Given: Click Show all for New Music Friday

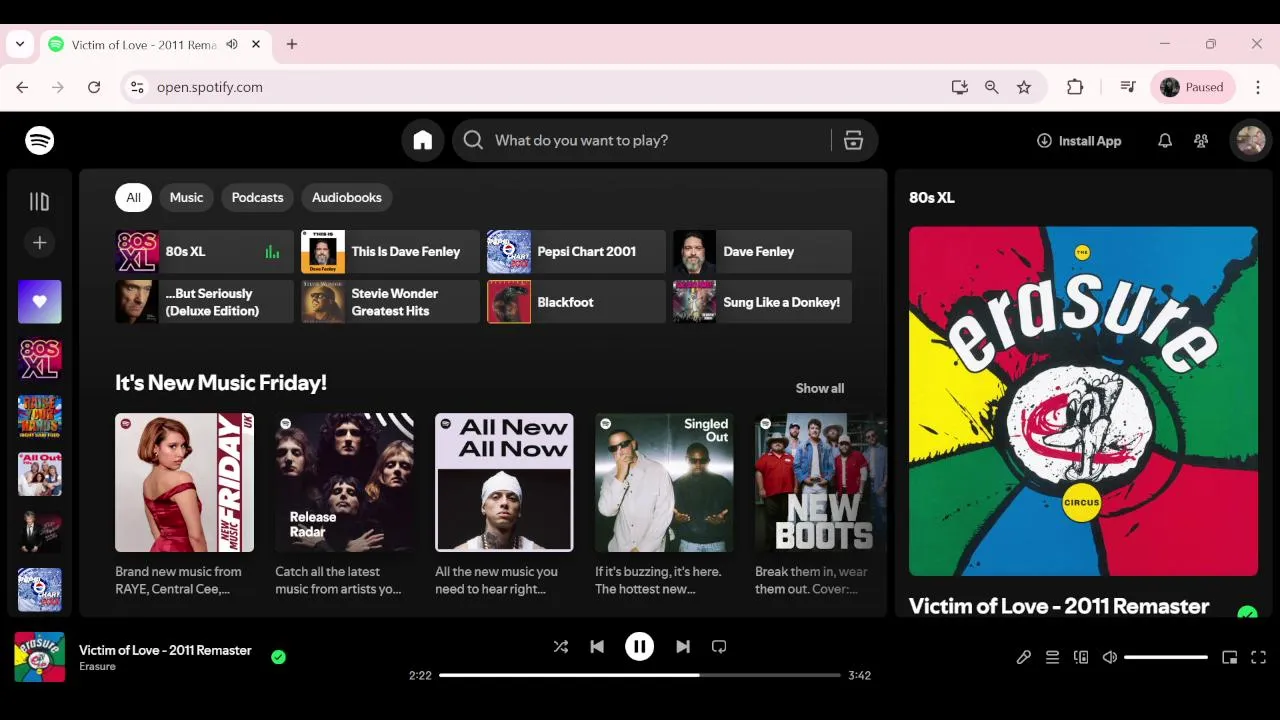Looking at the screenshot, I should 820,389.
